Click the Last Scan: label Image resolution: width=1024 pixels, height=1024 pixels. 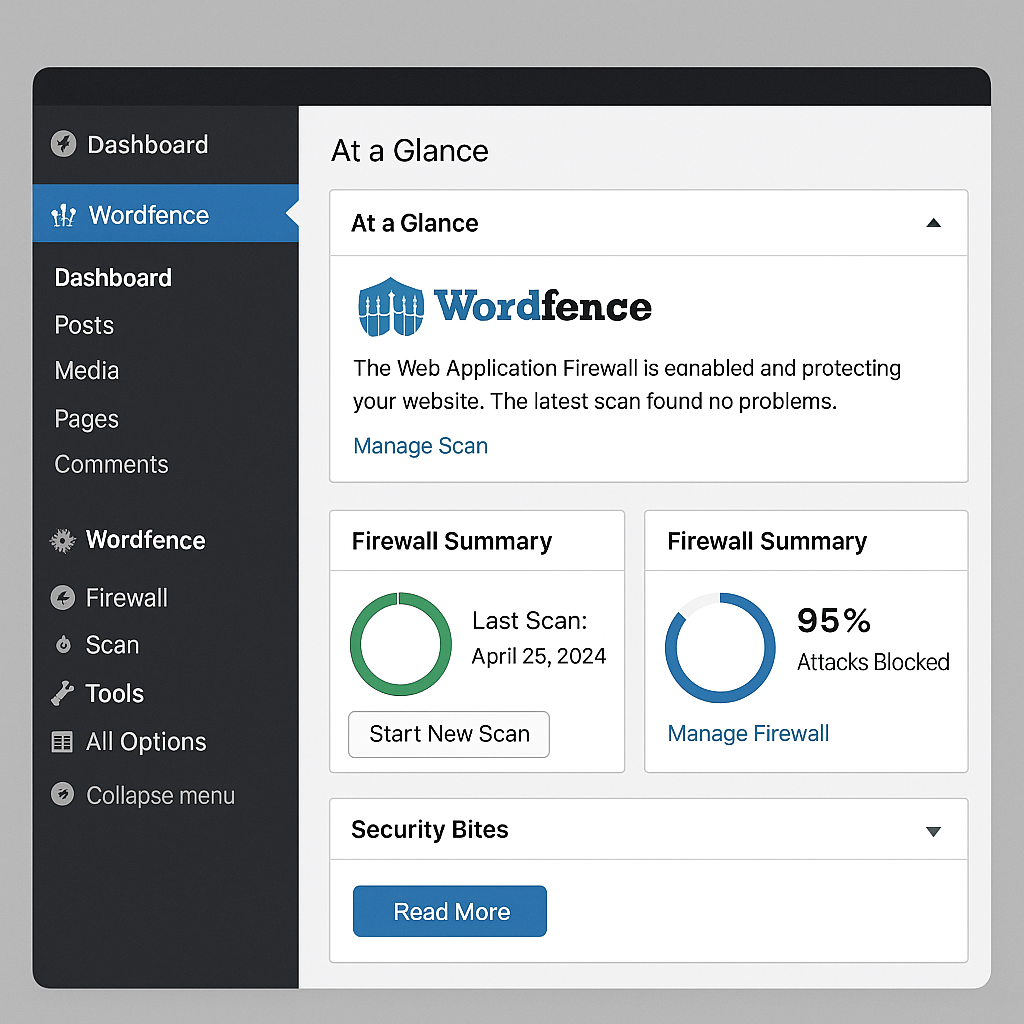tap(530, 620)
